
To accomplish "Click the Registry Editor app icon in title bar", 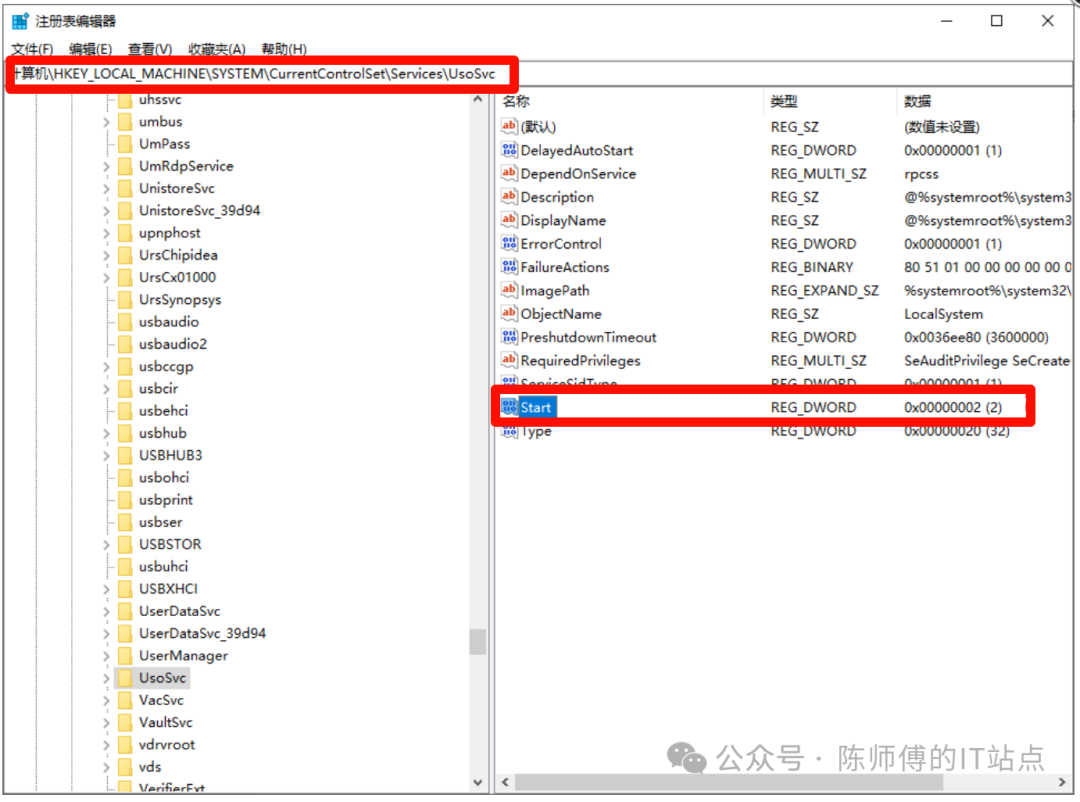I will (20, 21).
